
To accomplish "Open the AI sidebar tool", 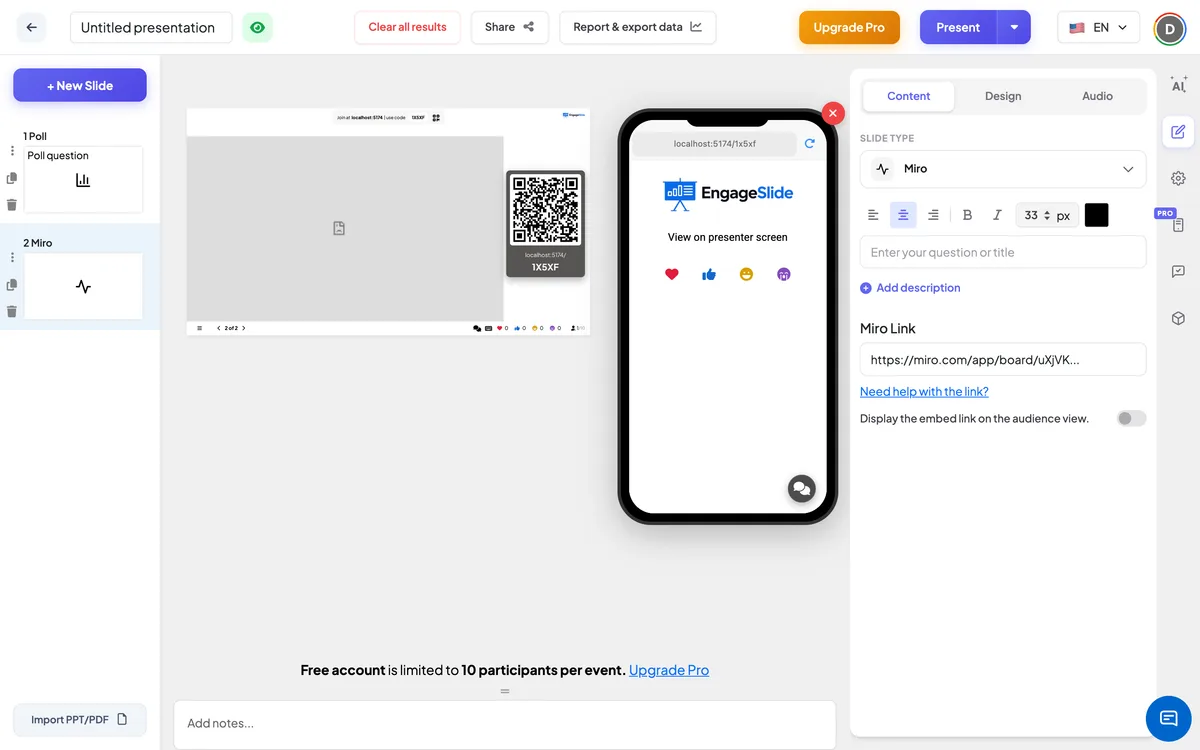I will coord(1178,86).
